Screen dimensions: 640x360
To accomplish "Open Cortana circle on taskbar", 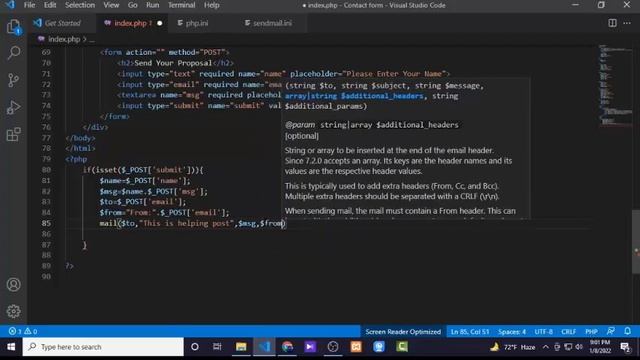I will (195, 347).
